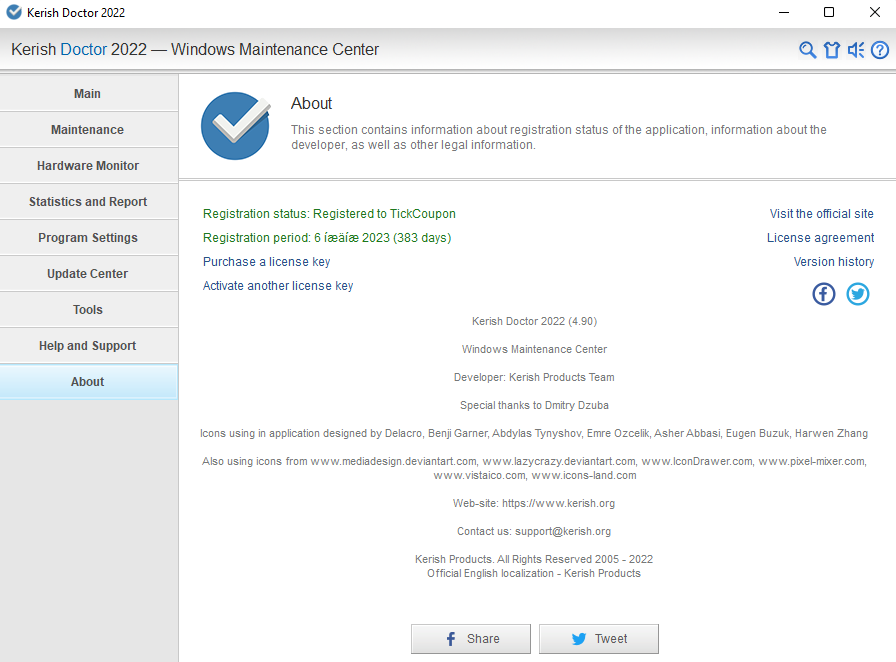
Task: Click the Kerish Doctor 2022 (4.90) version text
Action: pos(534,321)
